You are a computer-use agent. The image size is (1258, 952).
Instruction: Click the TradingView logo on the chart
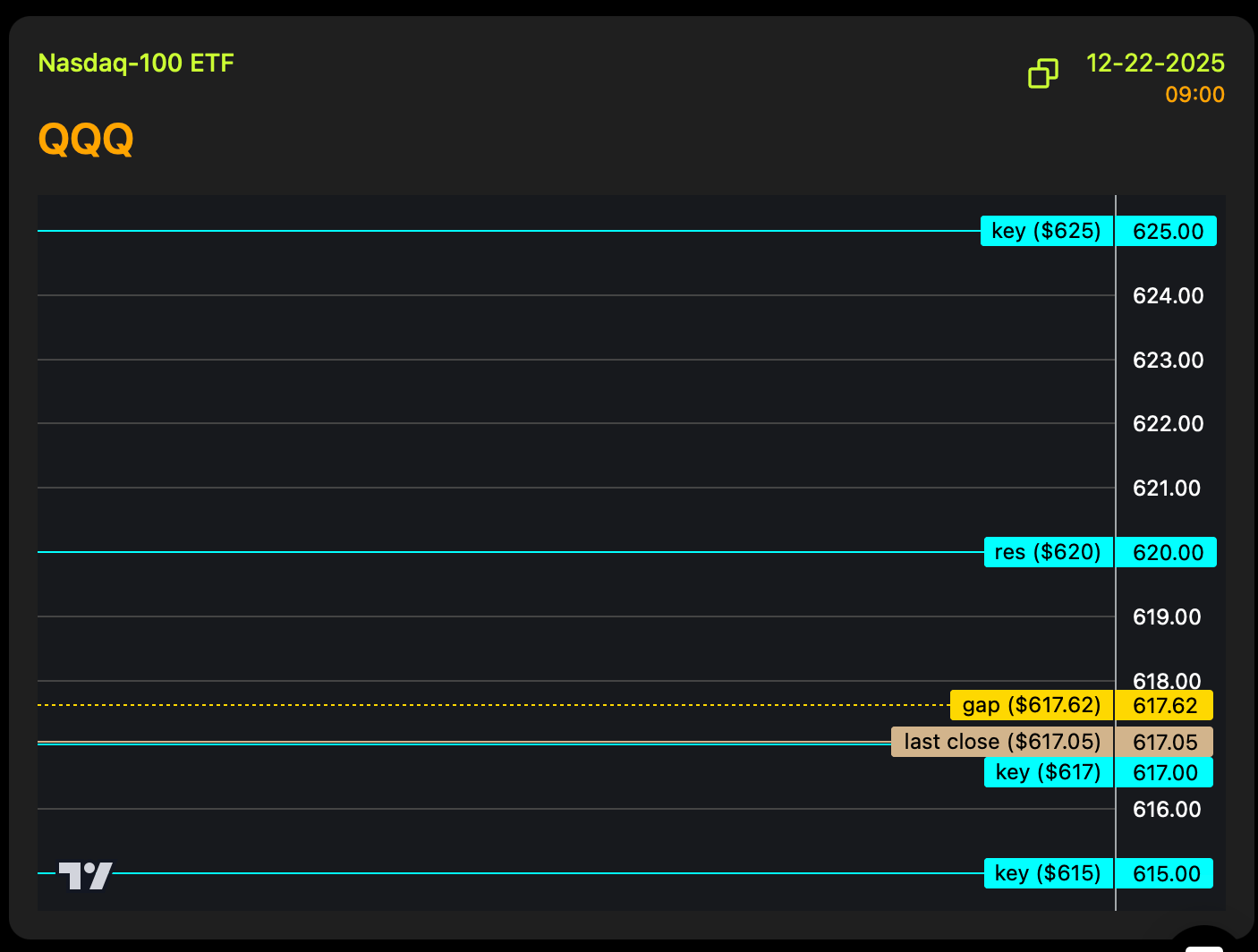[x=86, y=875]
